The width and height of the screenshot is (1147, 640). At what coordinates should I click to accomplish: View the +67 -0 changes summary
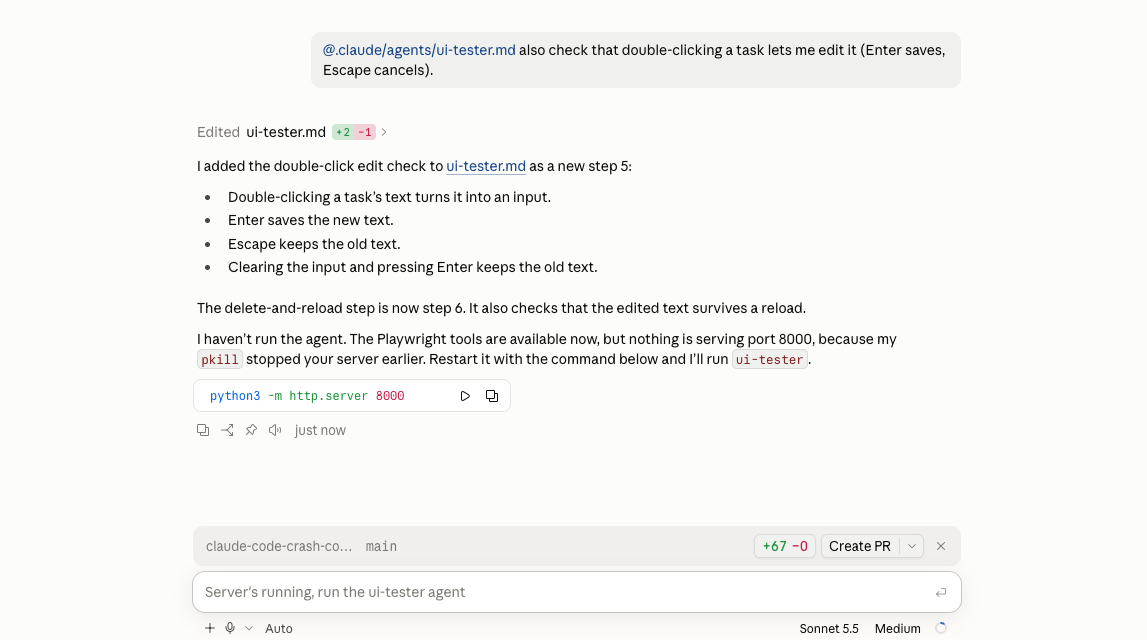tap(785, 546)
